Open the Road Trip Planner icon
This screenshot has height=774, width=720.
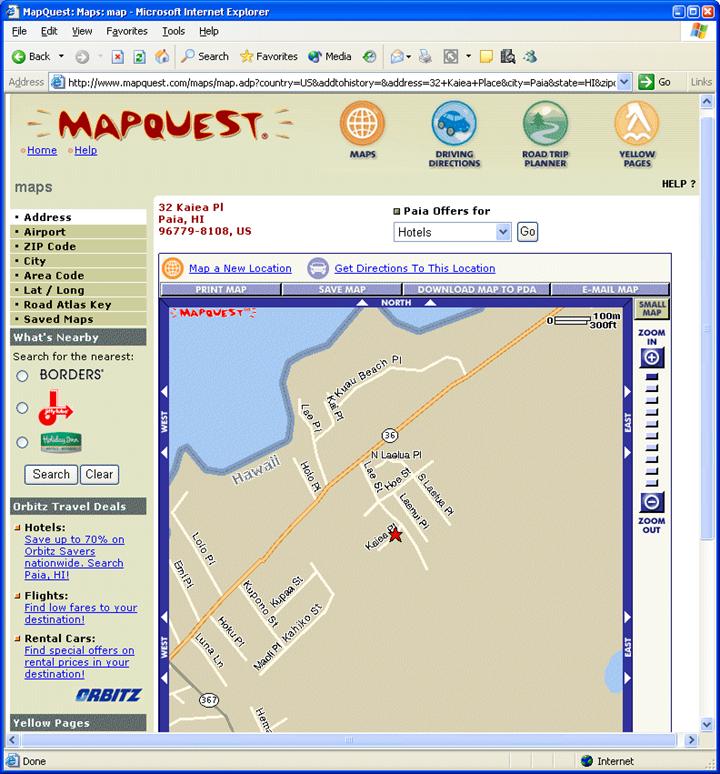[545, 123]
